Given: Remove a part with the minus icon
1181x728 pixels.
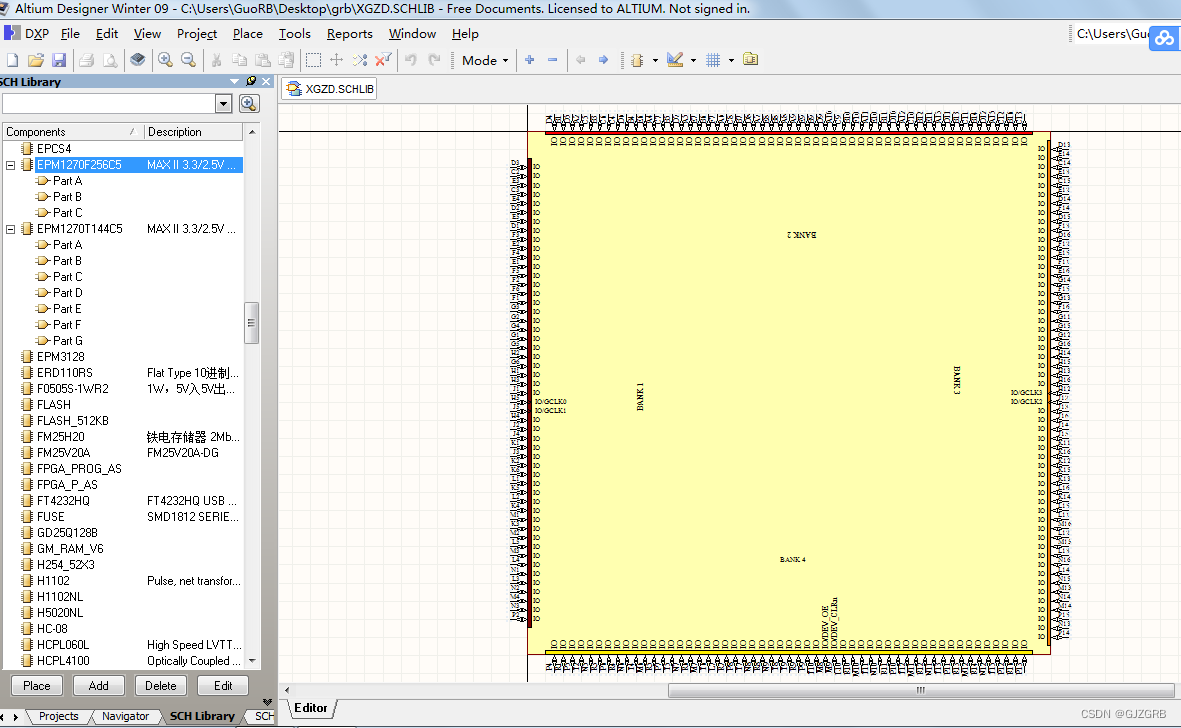Looking at the screenshot, I should click(553, 60).
